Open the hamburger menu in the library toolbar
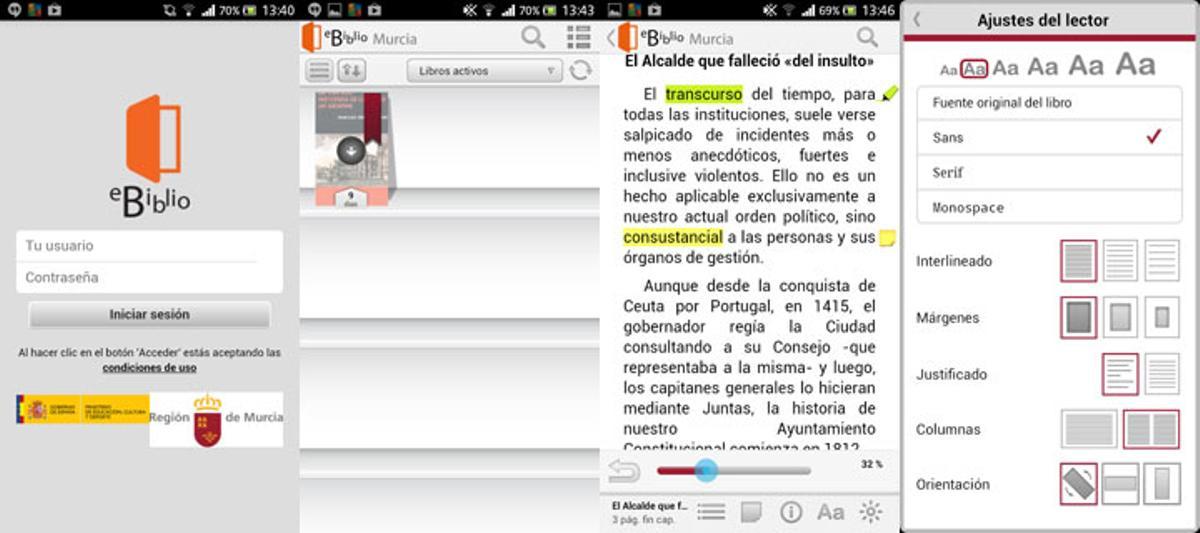This screenshot has height=533, width=1200. pos(319,71)
